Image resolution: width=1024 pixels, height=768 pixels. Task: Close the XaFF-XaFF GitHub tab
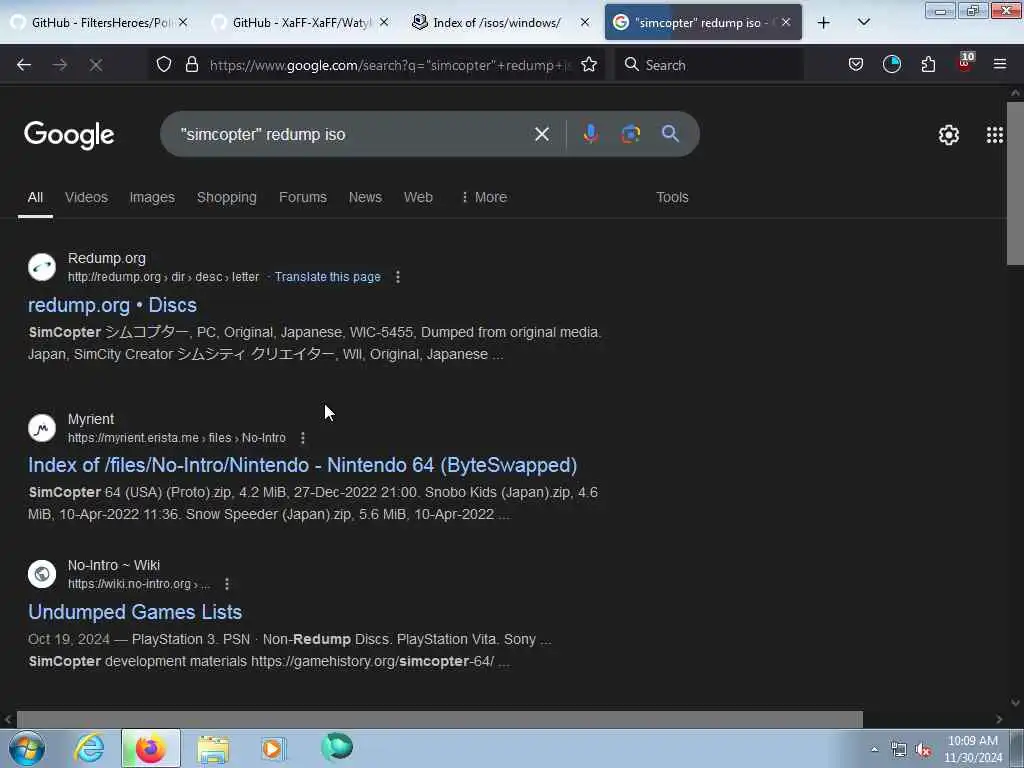384,22
